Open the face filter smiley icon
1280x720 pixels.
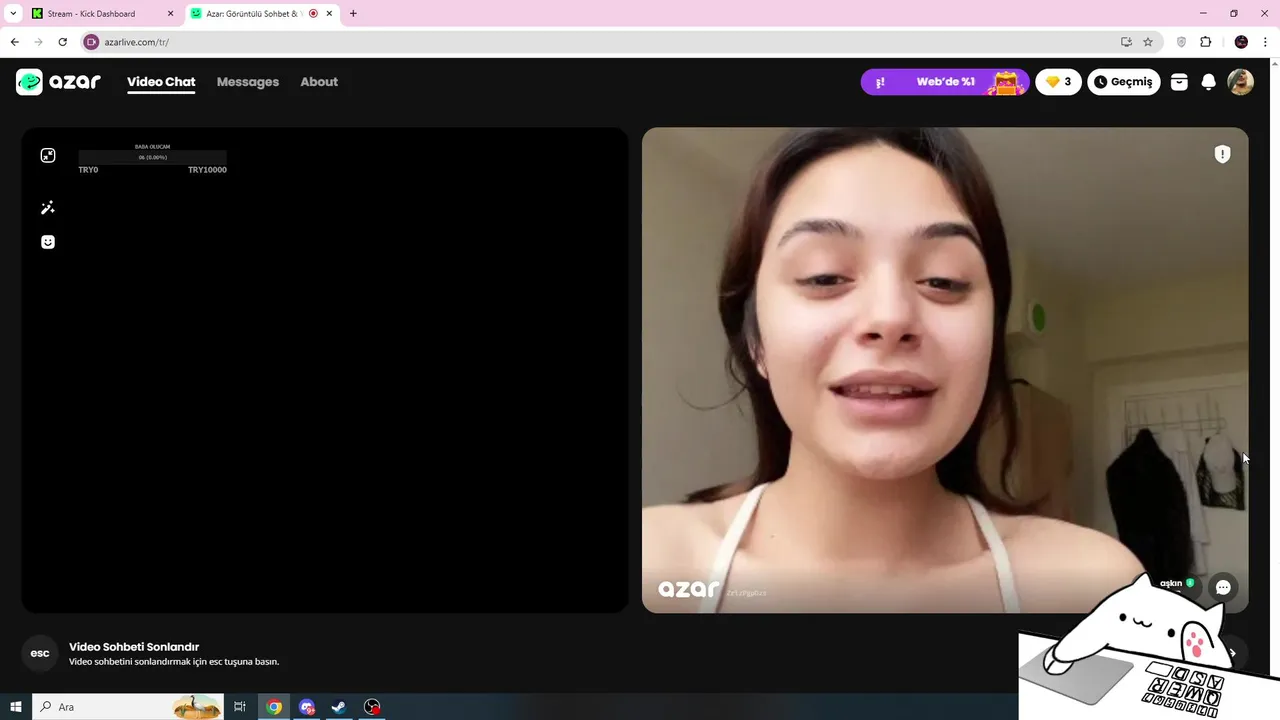point(48,242)
